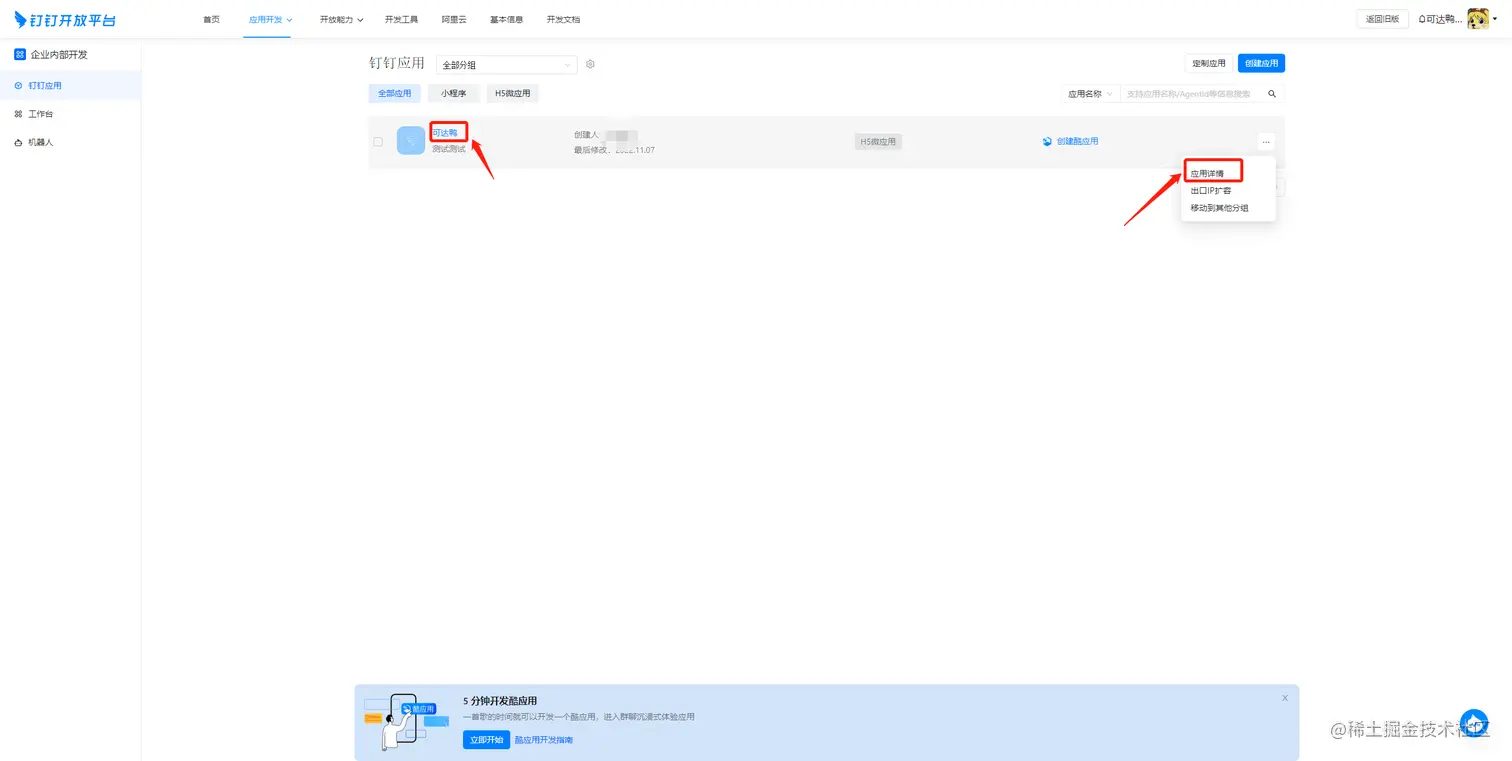Click the 创建酷应用 cube icon
The height and width of the screenshot is (761, 1512).
pos(1047,142)
